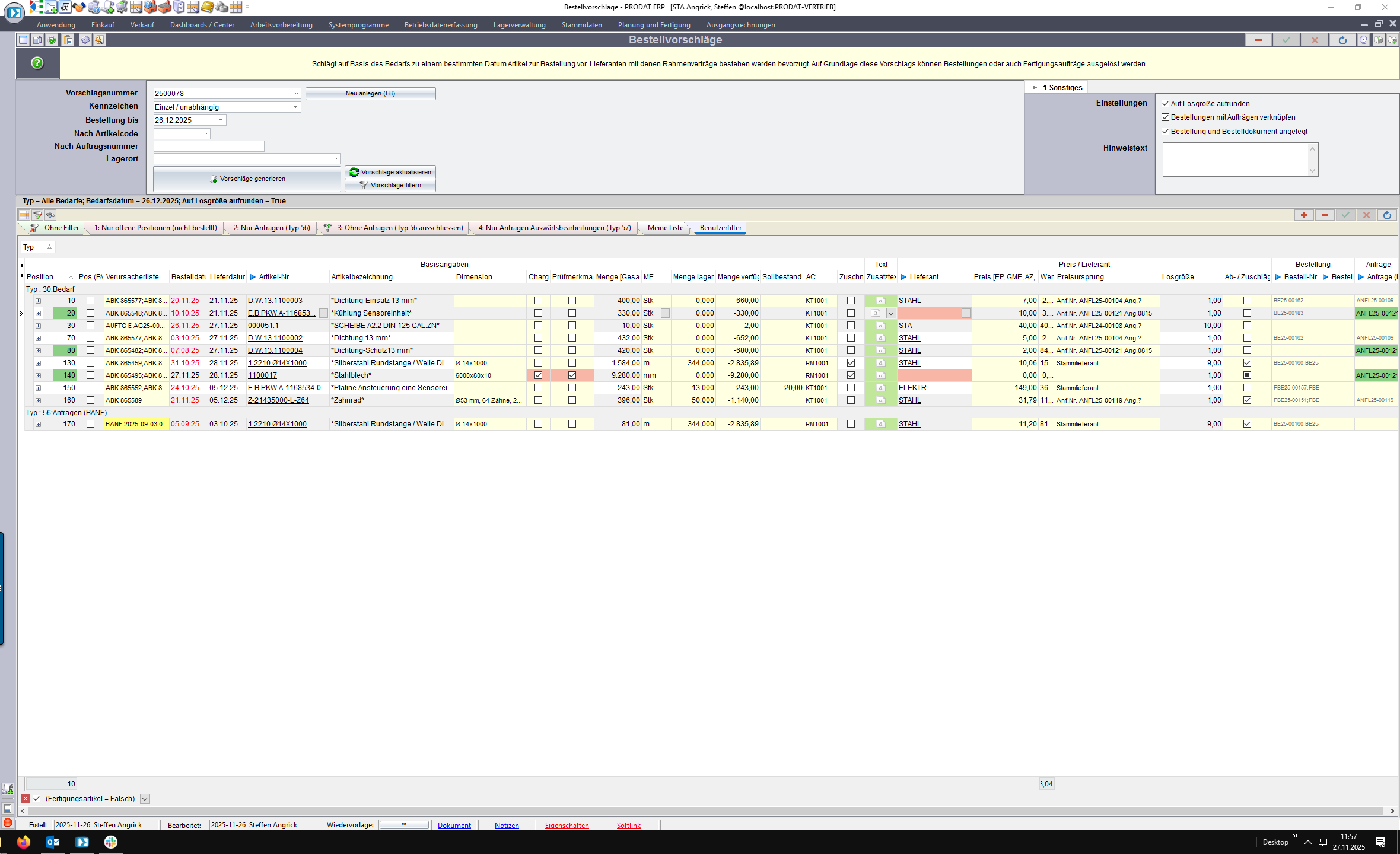
Task: Click 'Vorschläge generieren' button
Action: pos(247,179)
